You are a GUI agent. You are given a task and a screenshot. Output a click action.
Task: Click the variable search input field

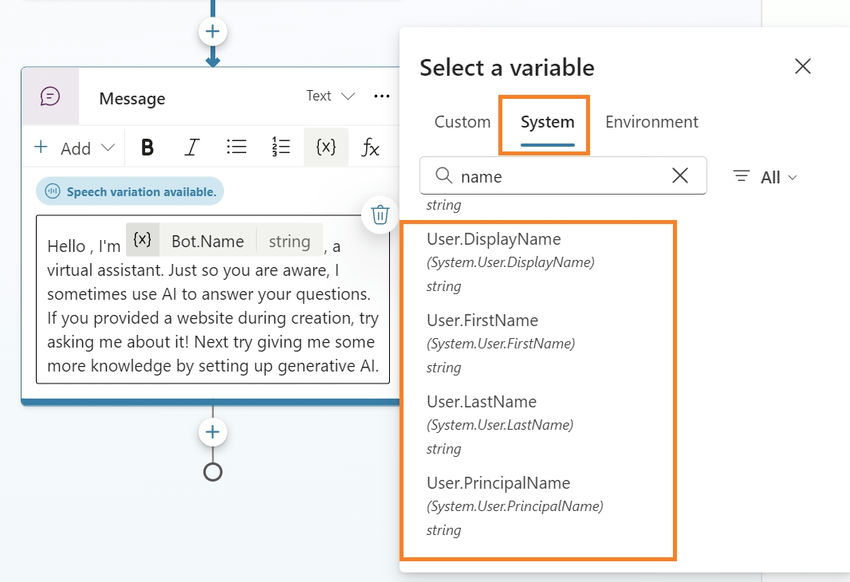pos(560,176)
